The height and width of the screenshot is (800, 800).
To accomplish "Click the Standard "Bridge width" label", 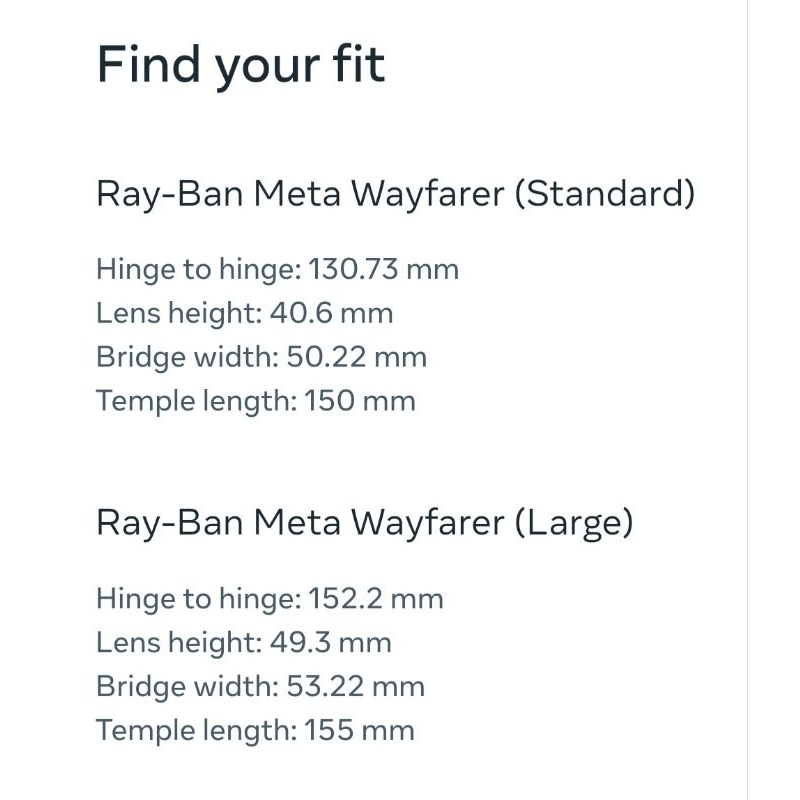I will 187,358.
